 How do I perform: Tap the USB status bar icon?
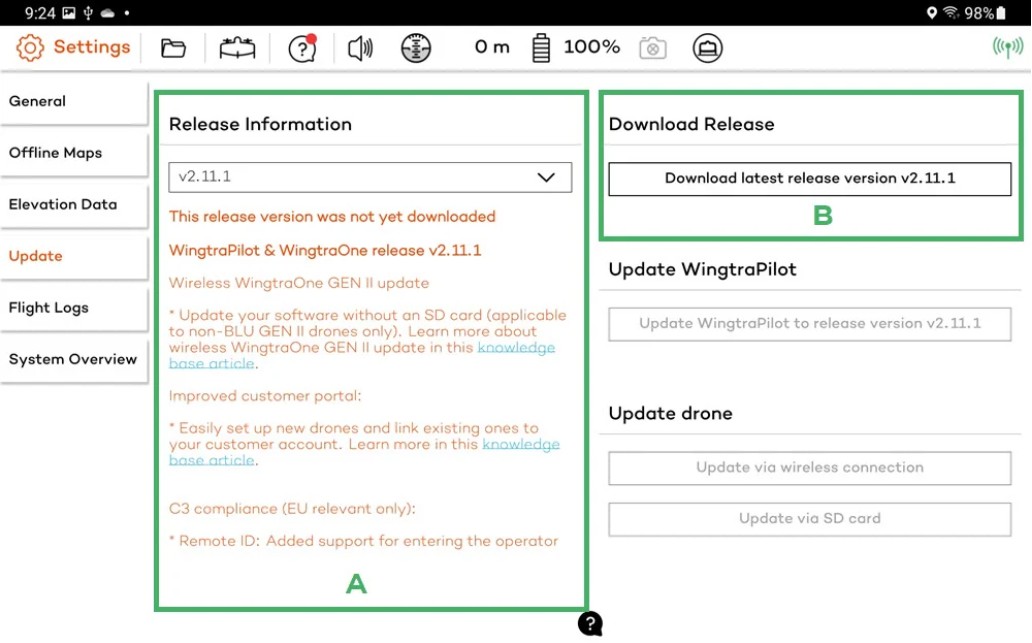88,13
